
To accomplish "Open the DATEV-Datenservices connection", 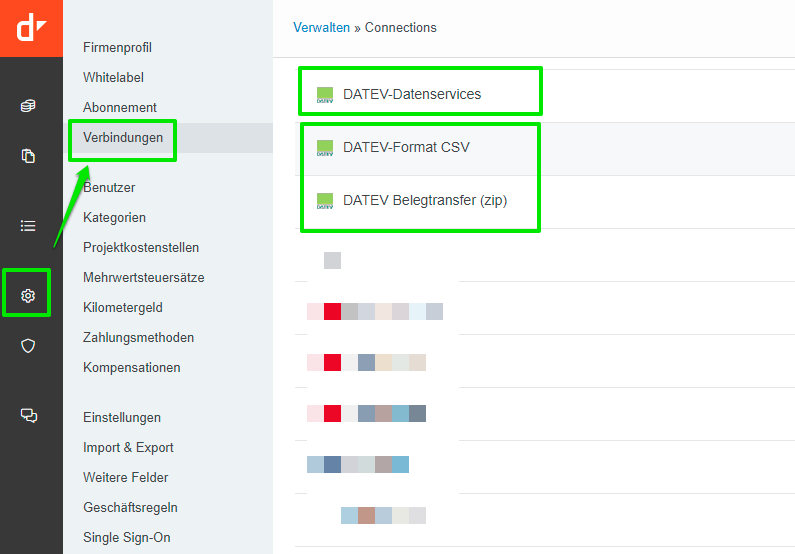I will point(411,94).
